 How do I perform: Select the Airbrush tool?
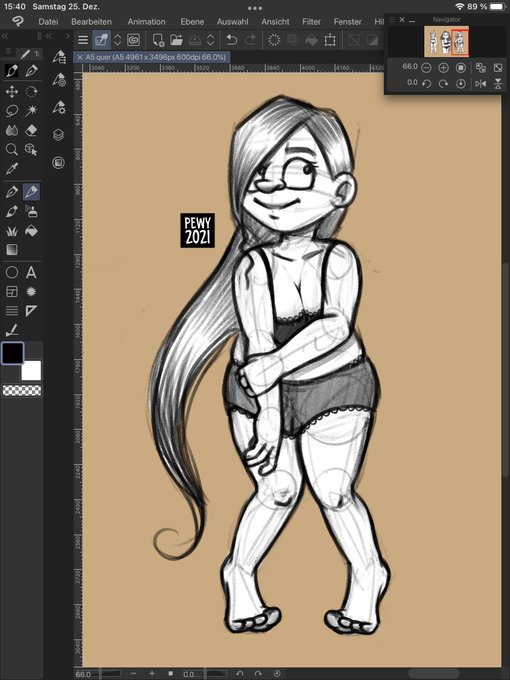coord(31,212)
